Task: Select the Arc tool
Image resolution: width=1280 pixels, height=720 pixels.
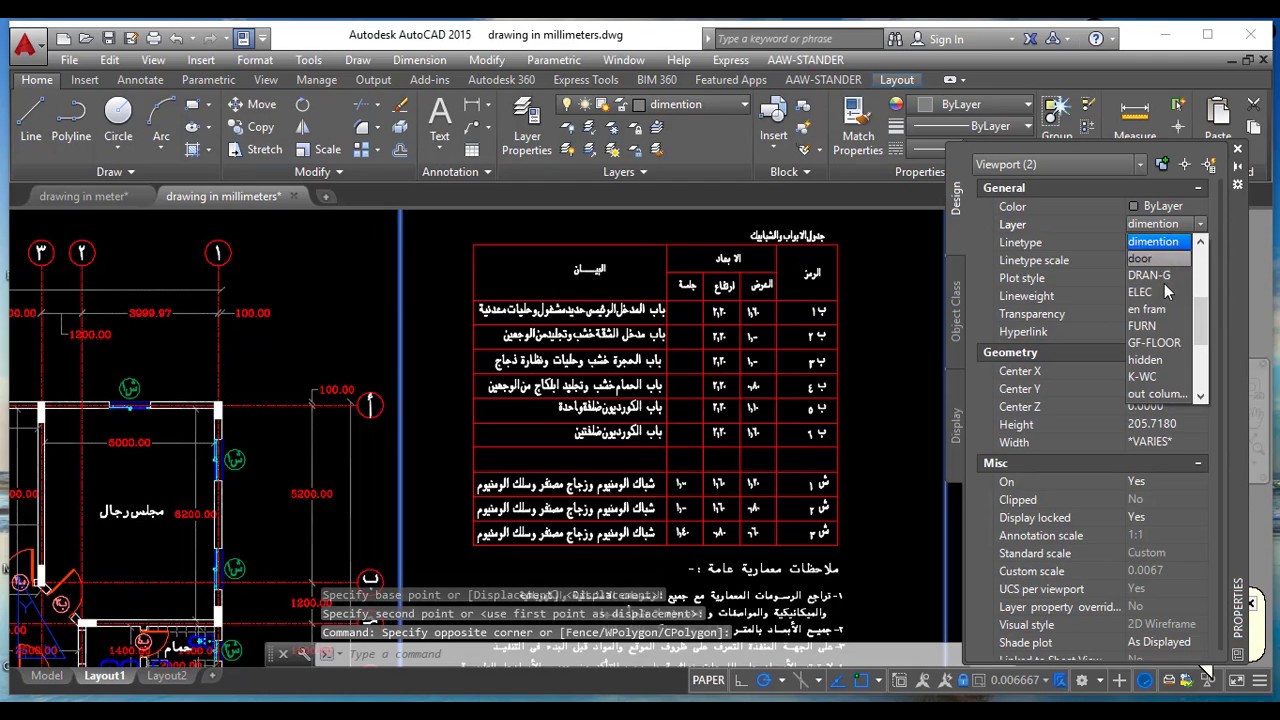Action: pos(161,120)
